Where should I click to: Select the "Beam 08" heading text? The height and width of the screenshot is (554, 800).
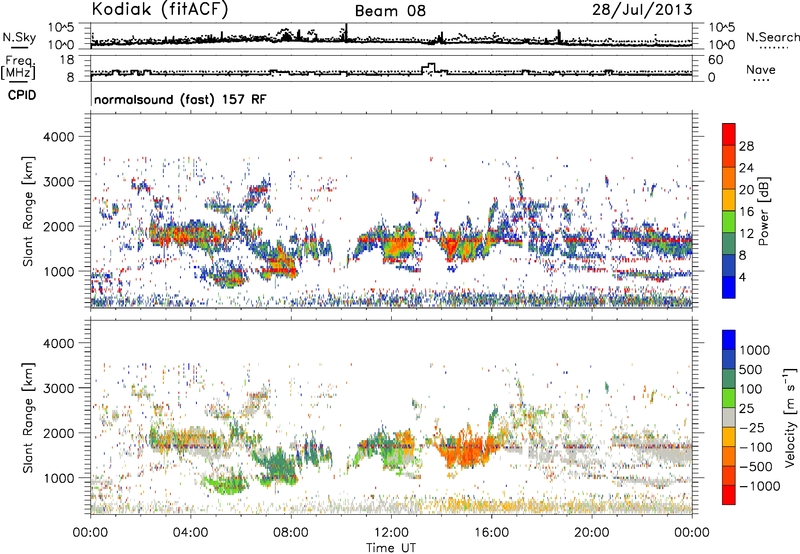tap(390, 11)
